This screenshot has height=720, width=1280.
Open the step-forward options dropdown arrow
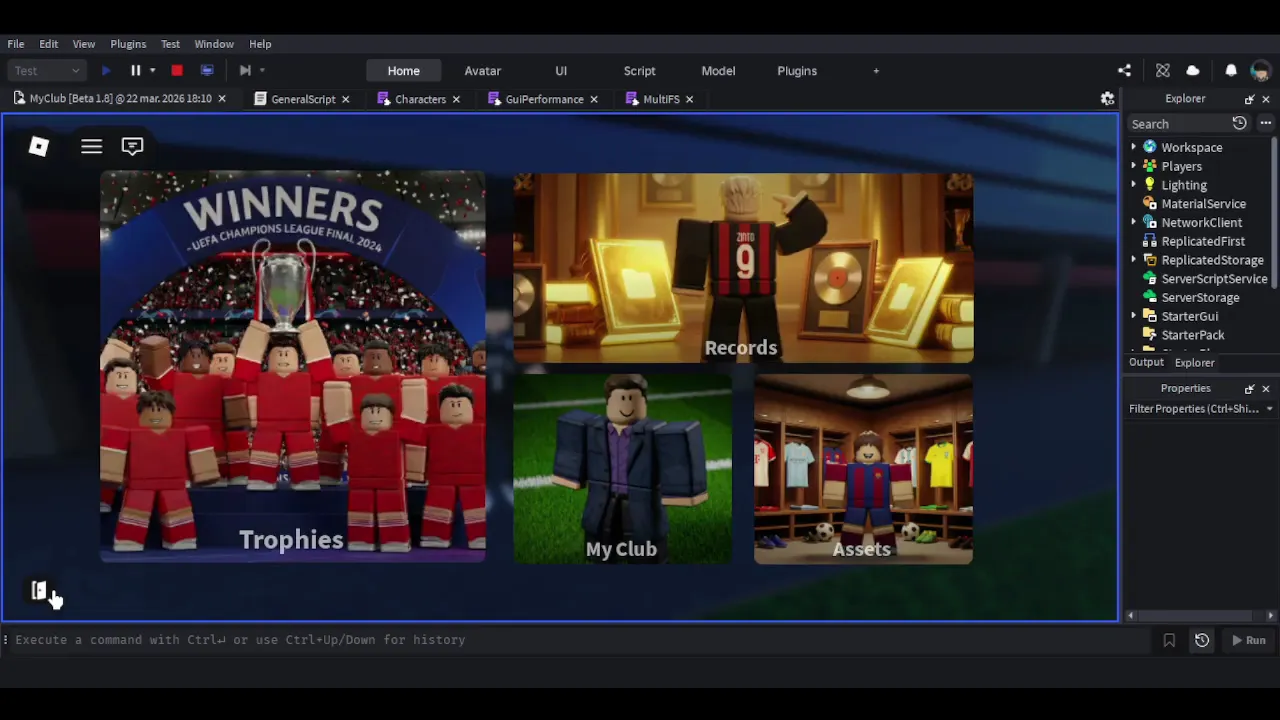click(x=262, y=71)
